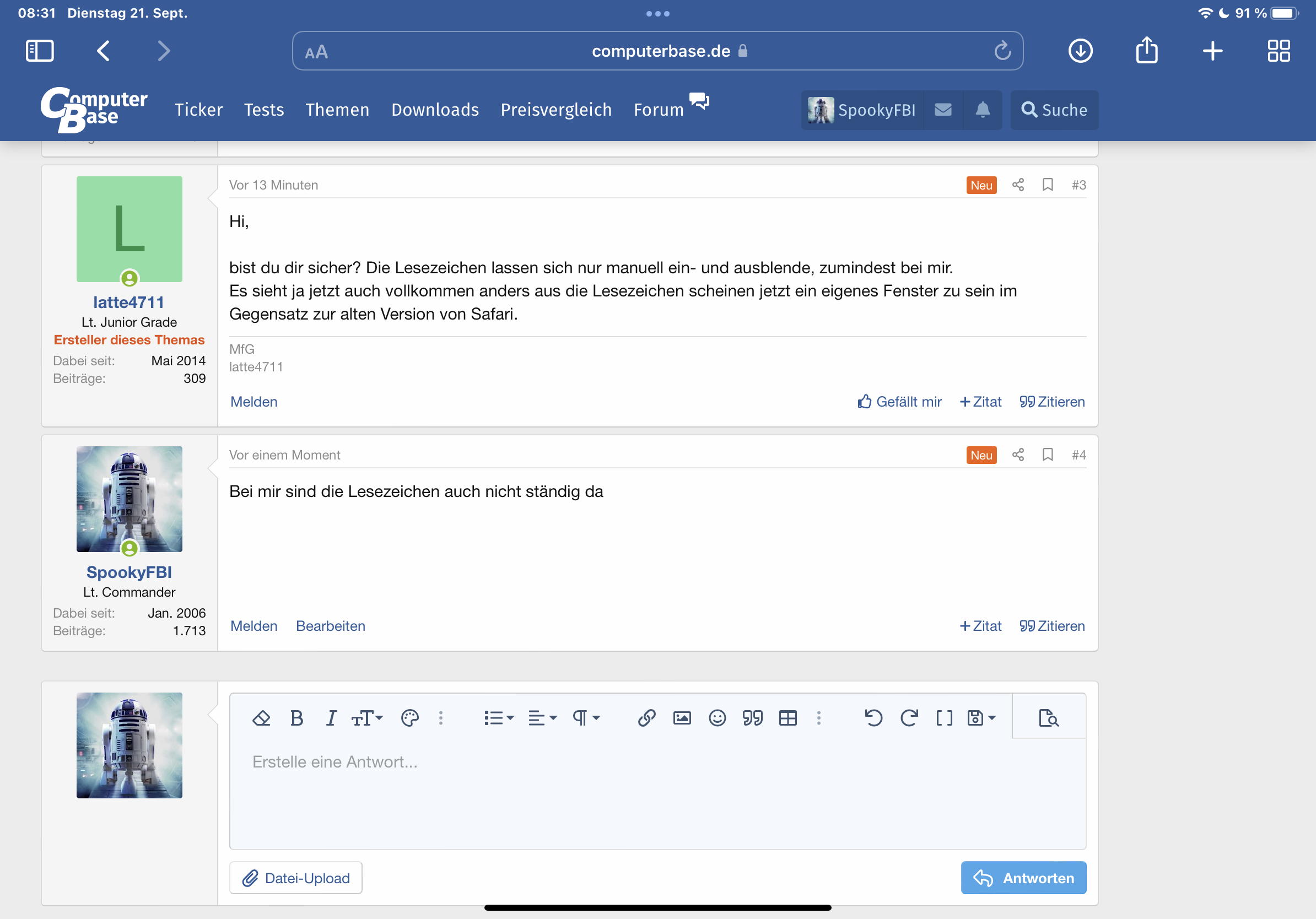1316x919 pixels.
Task: Open notifications bell in header
Action: pos(983,110)
